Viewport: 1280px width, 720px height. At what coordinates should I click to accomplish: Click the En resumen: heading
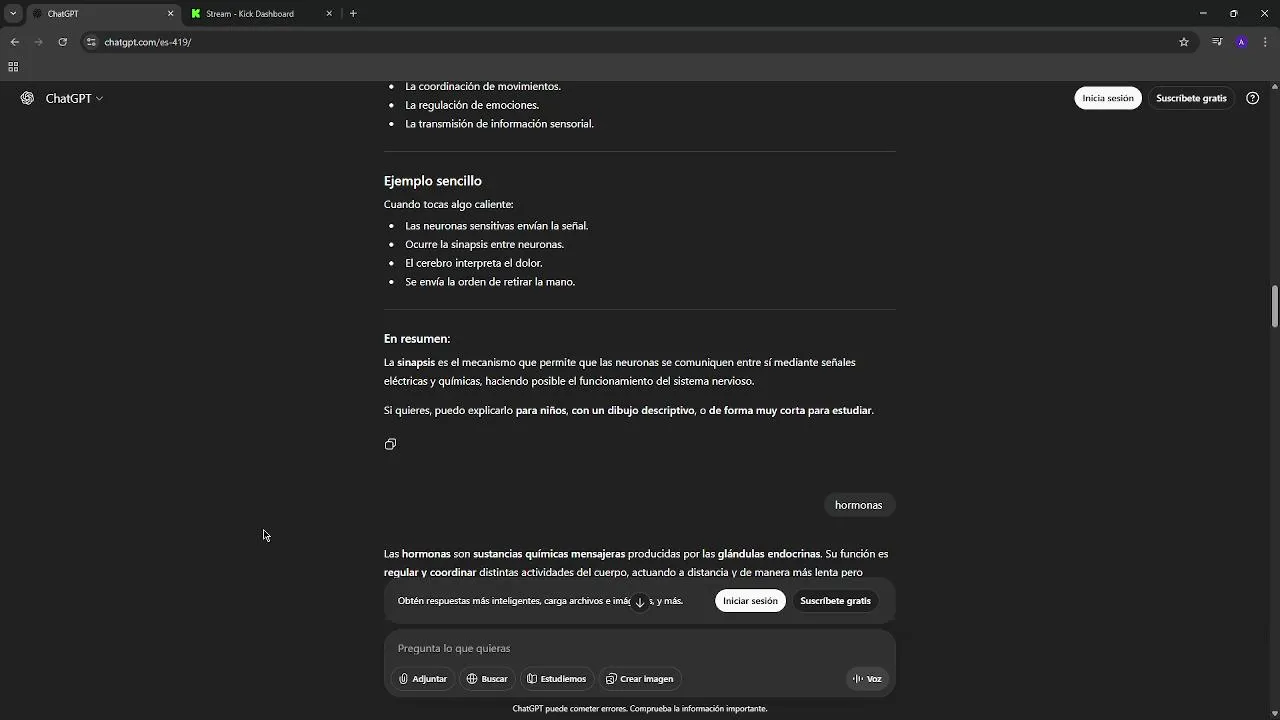(x=417, y=339)
